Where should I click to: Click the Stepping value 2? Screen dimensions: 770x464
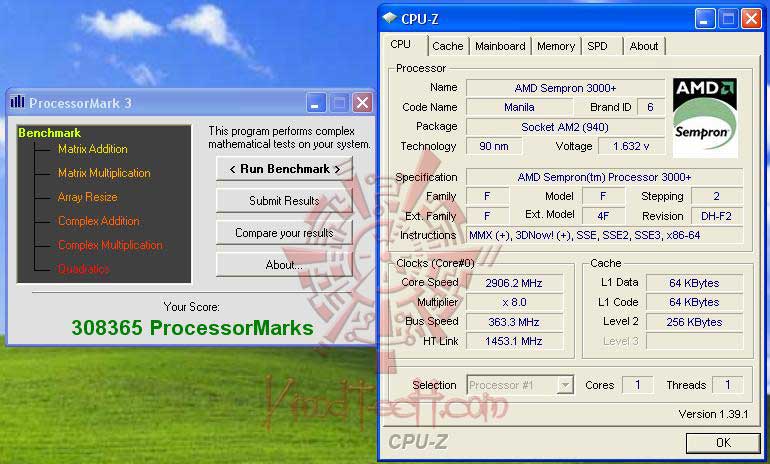tap(716, 196)
